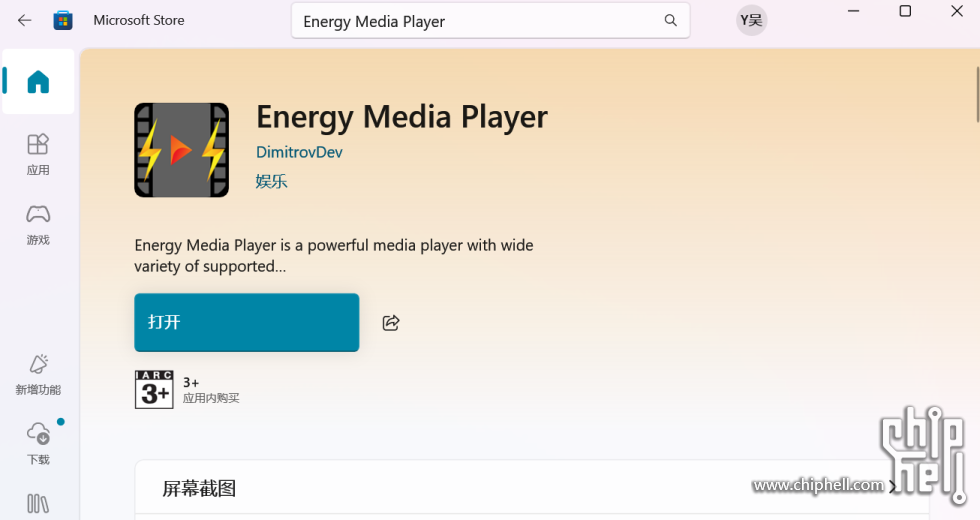The height and width of the screenshot is (520, 980).
Task: Click the IARC 3+ rating badge
Action: 154,389
